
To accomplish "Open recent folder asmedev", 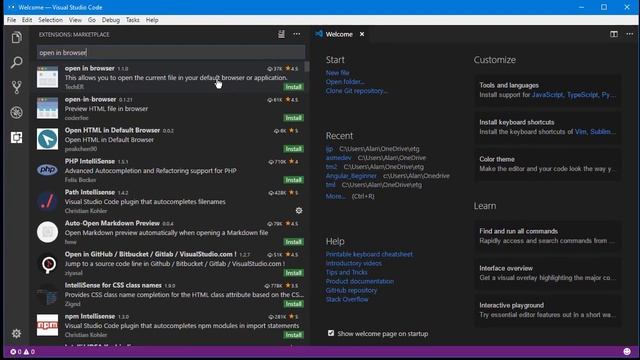I will 338,158.
